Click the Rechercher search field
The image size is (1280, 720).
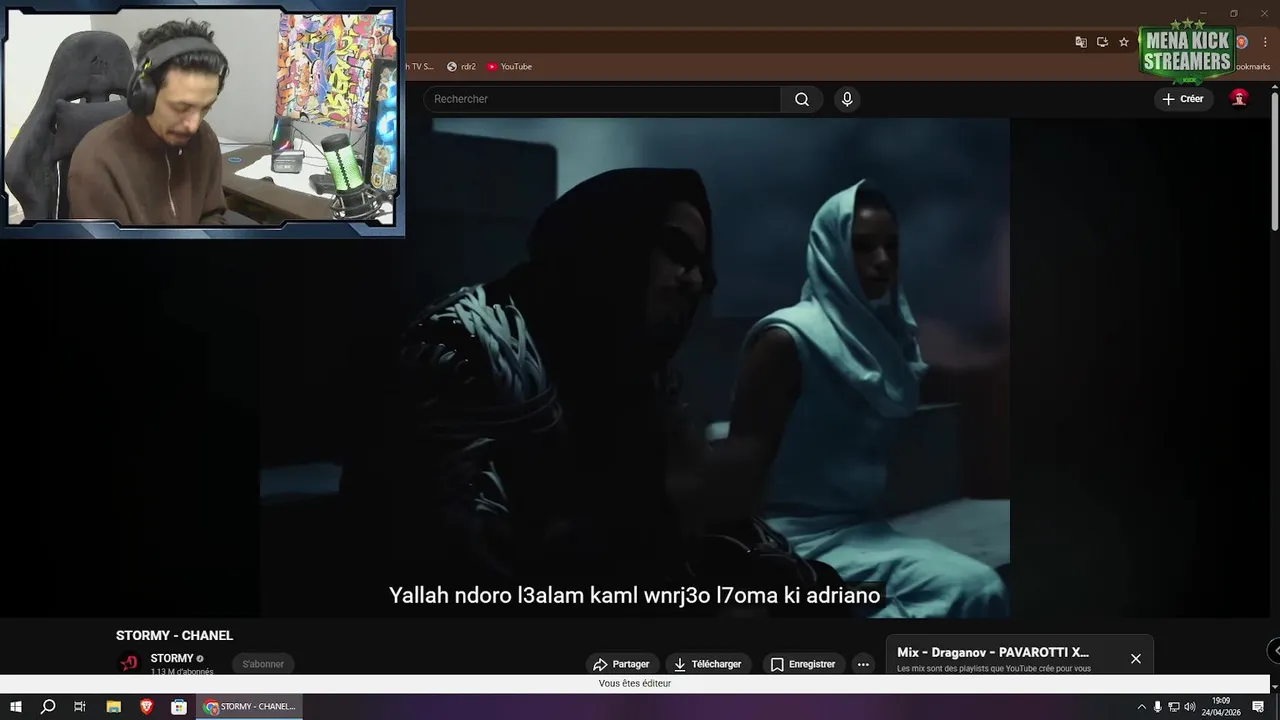(x=602, y=99)
